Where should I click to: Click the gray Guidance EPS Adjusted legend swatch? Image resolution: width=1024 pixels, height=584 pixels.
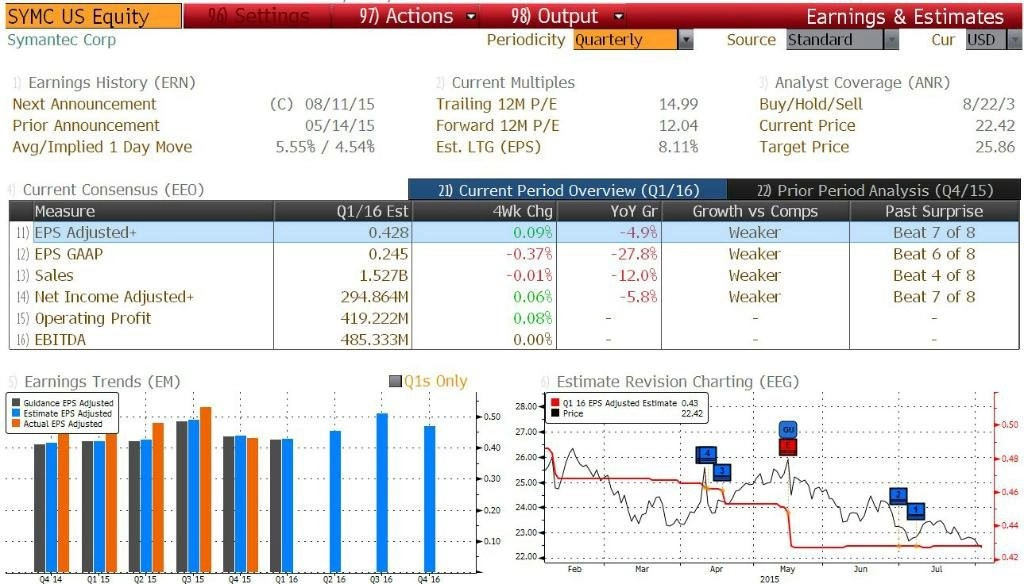[16, 403]
